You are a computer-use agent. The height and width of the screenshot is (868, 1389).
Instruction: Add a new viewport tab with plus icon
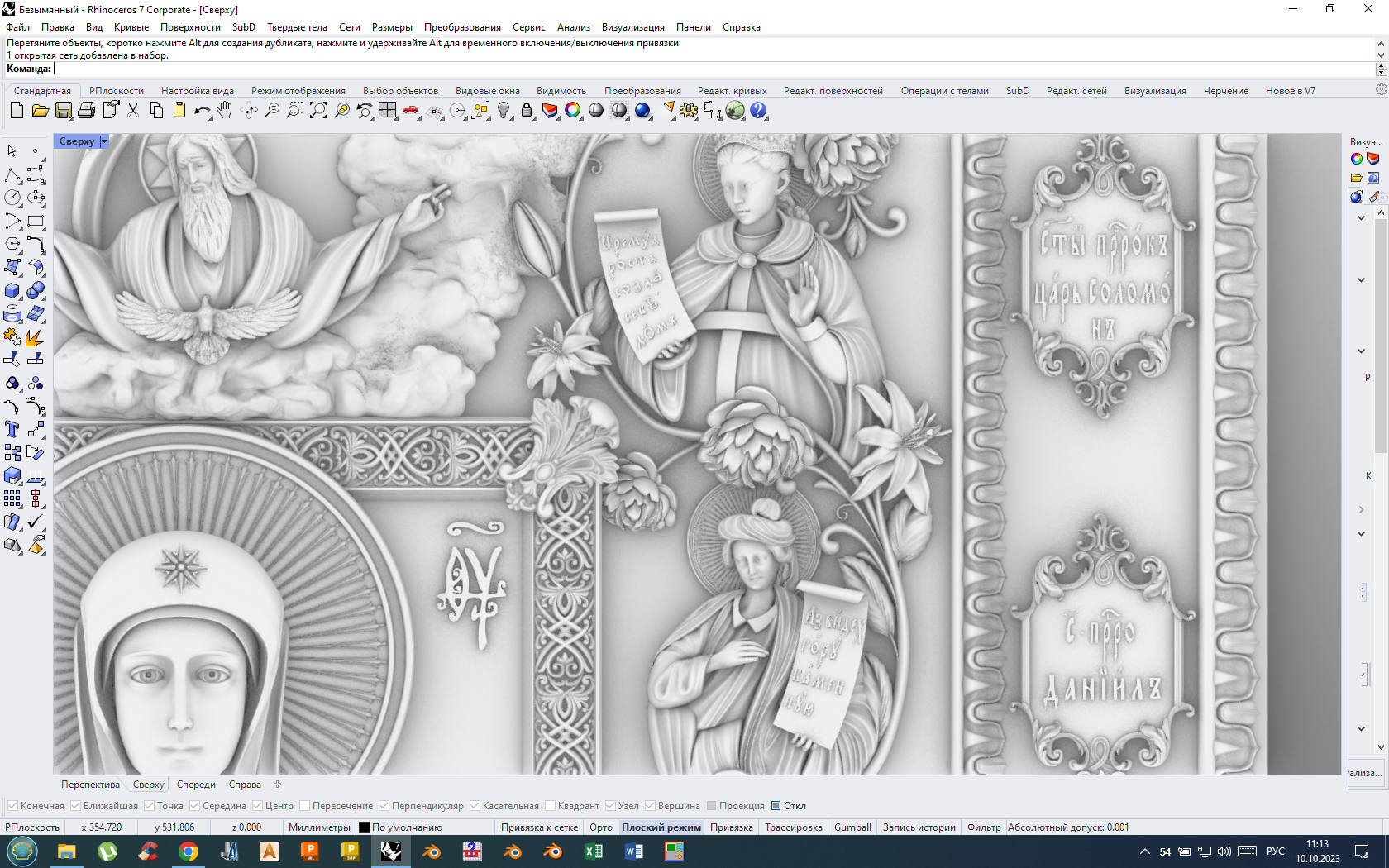pyautogui.click(x=278, y=785)
